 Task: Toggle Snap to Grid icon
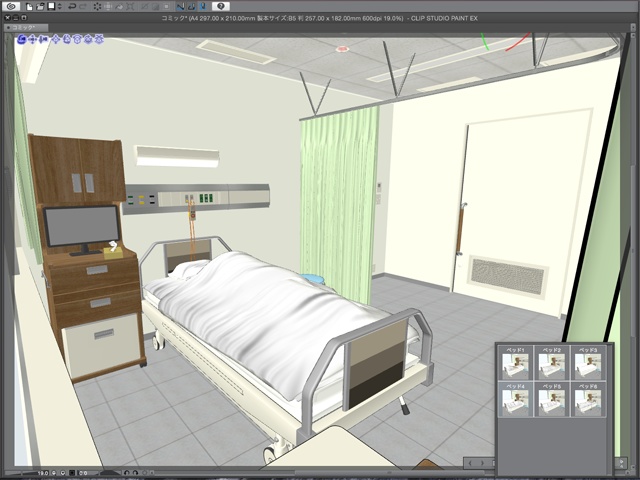203,6
